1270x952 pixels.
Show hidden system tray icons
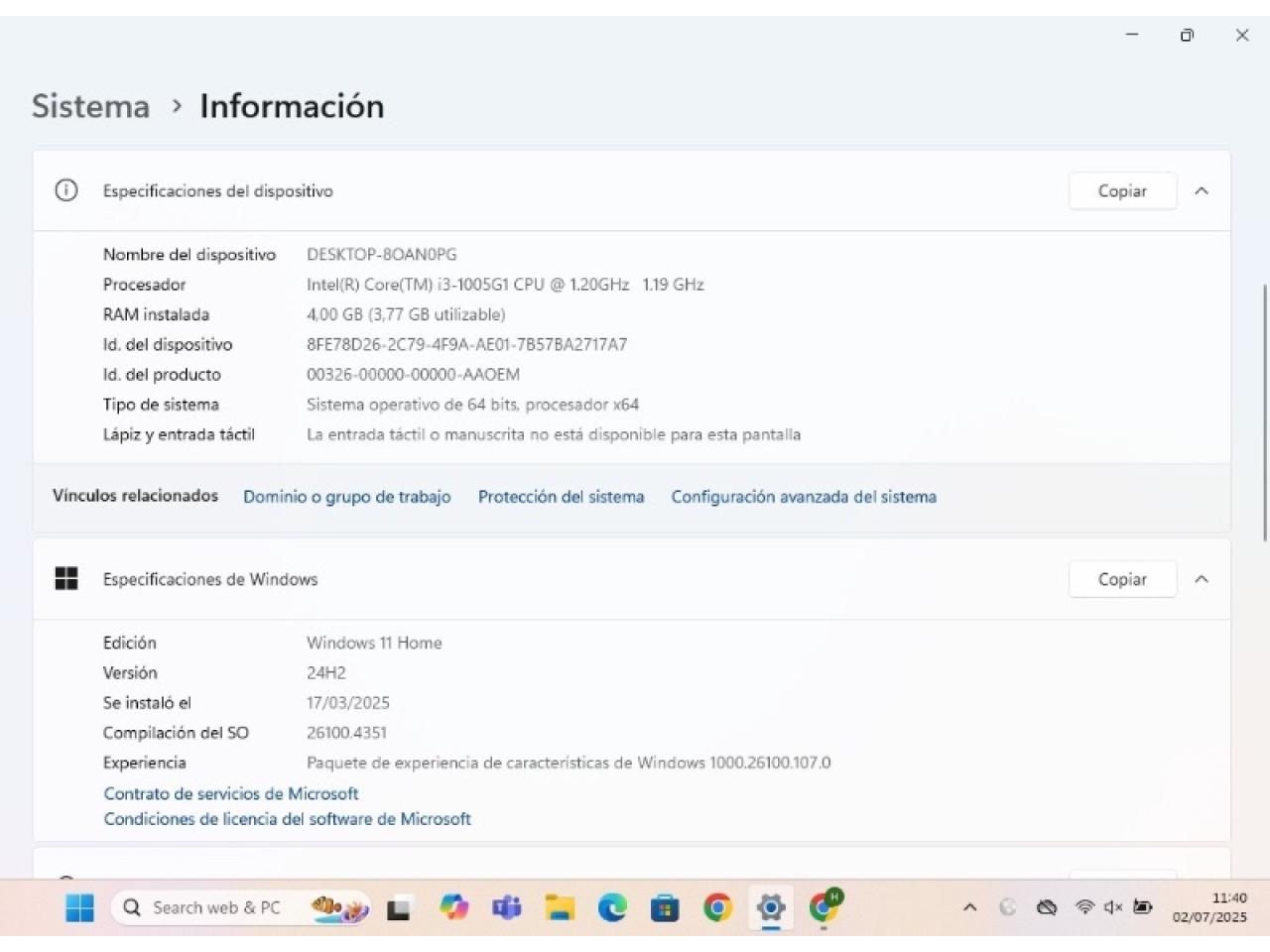pos(970,907)
